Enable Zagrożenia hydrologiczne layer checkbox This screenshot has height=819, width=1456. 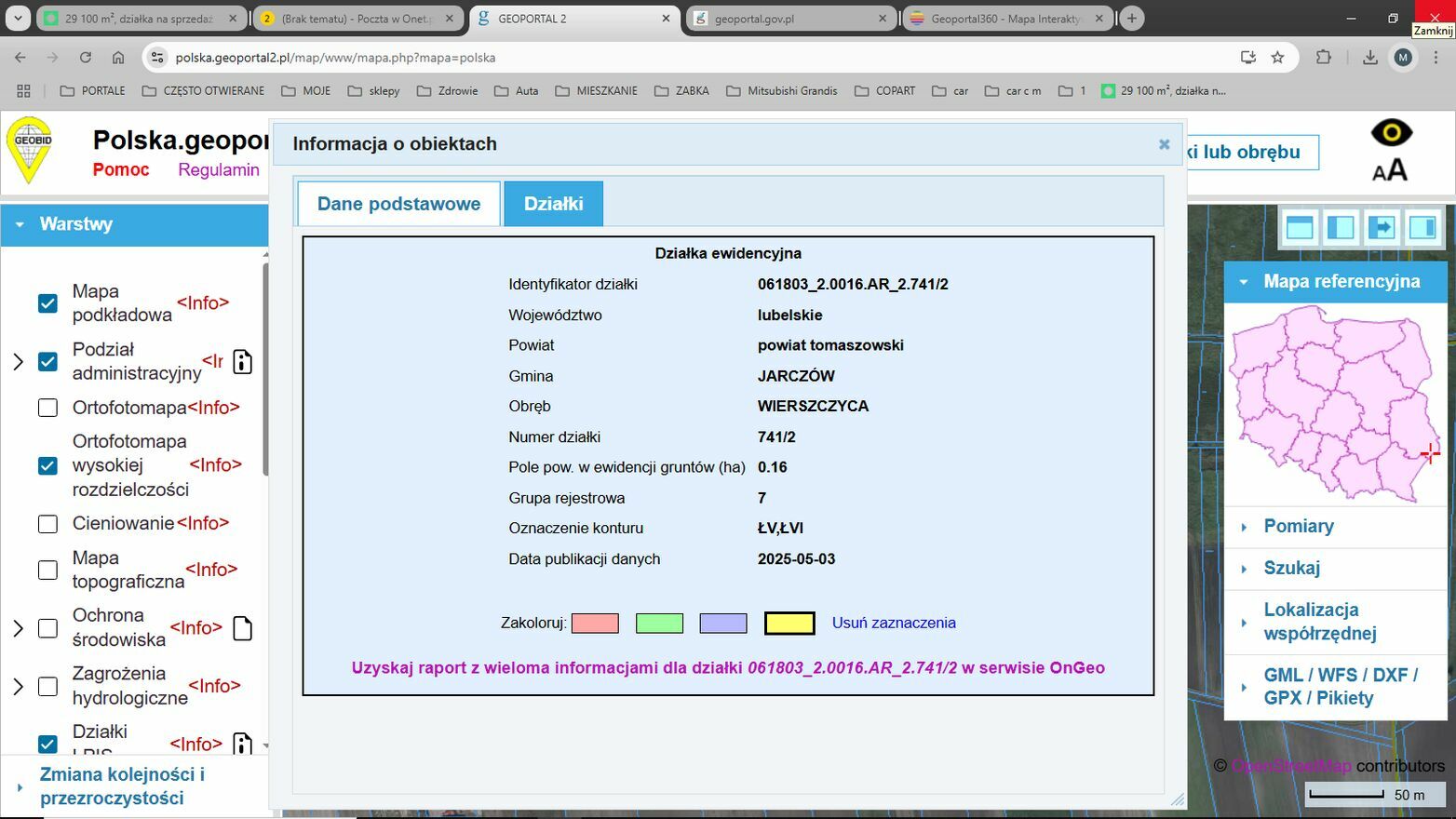click(x=47, y=686)
